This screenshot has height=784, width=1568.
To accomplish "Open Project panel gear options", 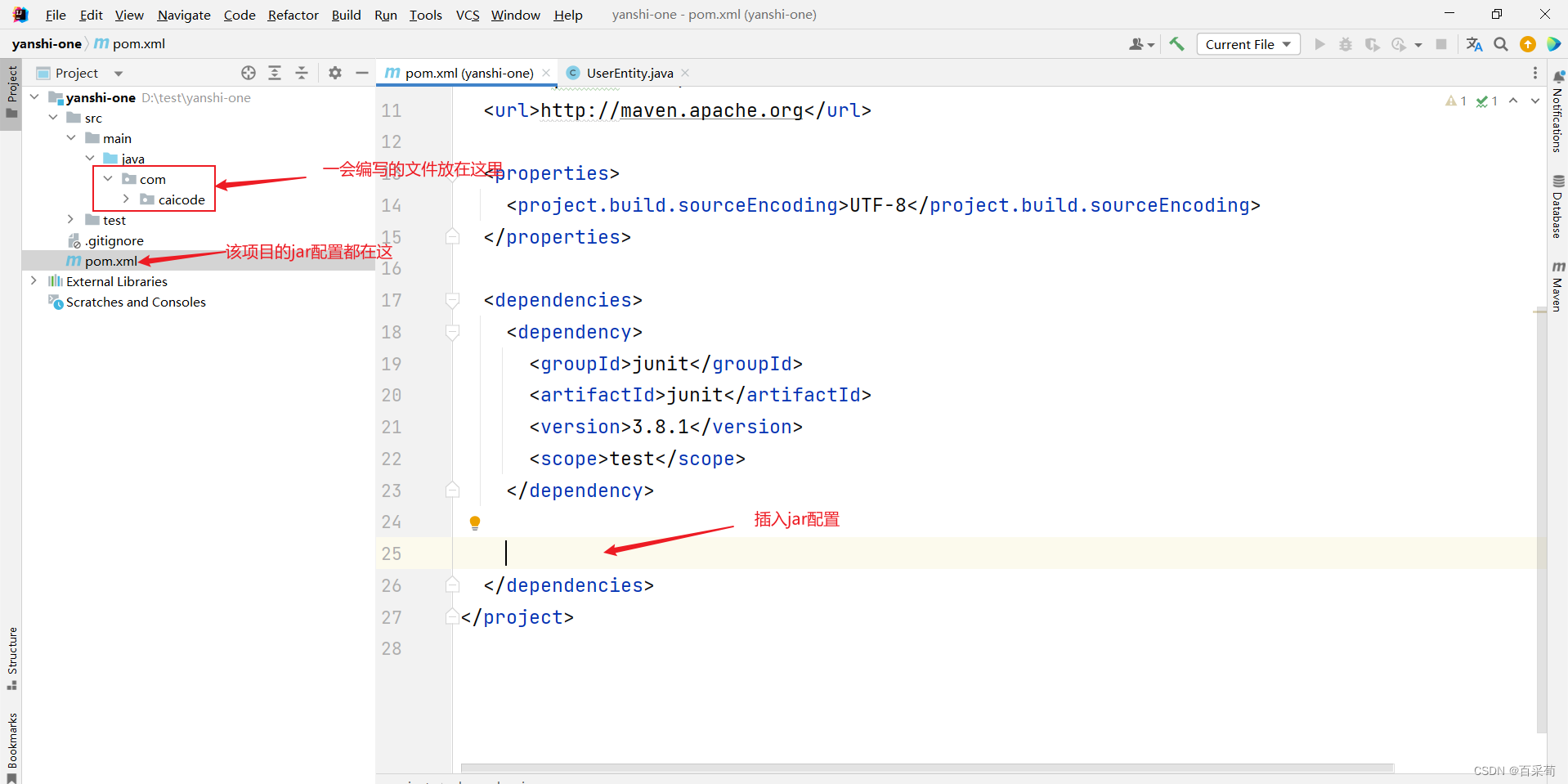I will pyautogui.click(x=335, y=73).
